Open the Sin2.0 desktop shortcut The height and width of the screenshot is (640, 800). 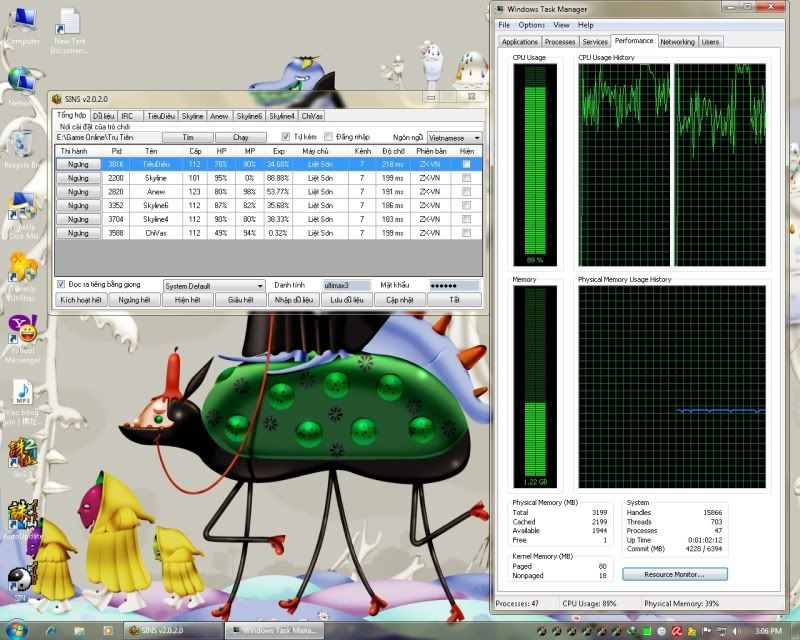(22, 457)
